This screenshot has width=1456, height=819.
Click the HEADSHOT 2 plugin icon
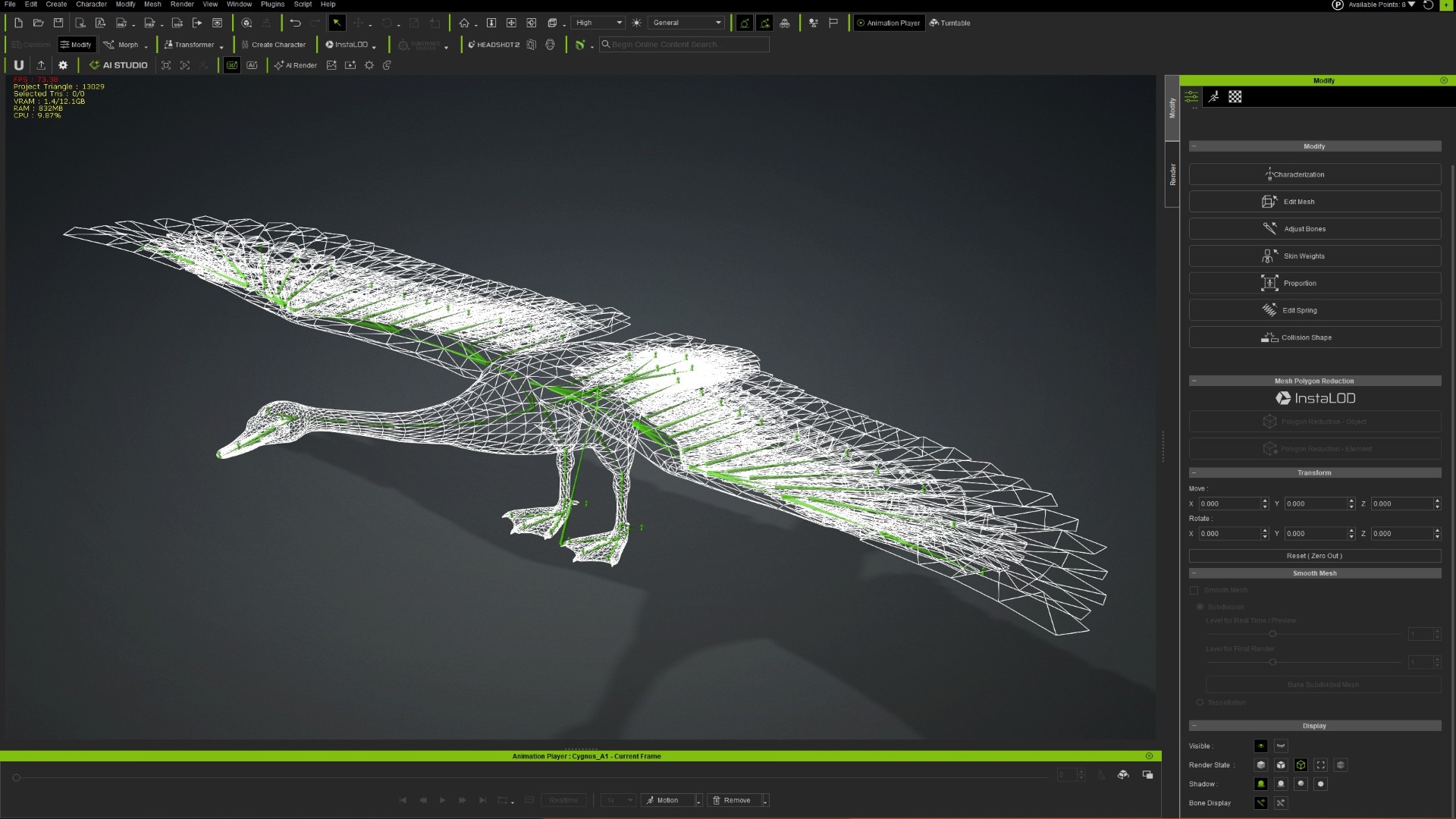(x=494, y=45)
